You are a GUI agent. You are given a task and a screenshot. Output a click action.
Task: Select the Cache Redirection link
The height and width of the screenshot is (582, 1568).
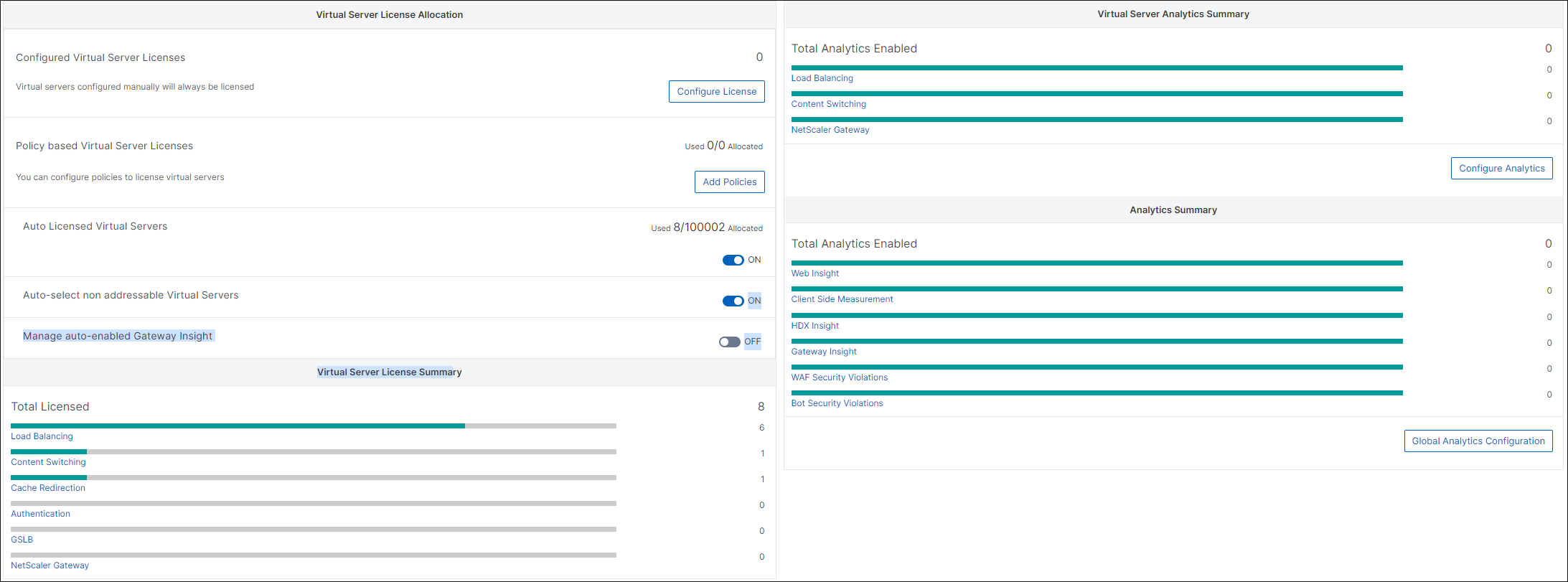pos(48,488)
